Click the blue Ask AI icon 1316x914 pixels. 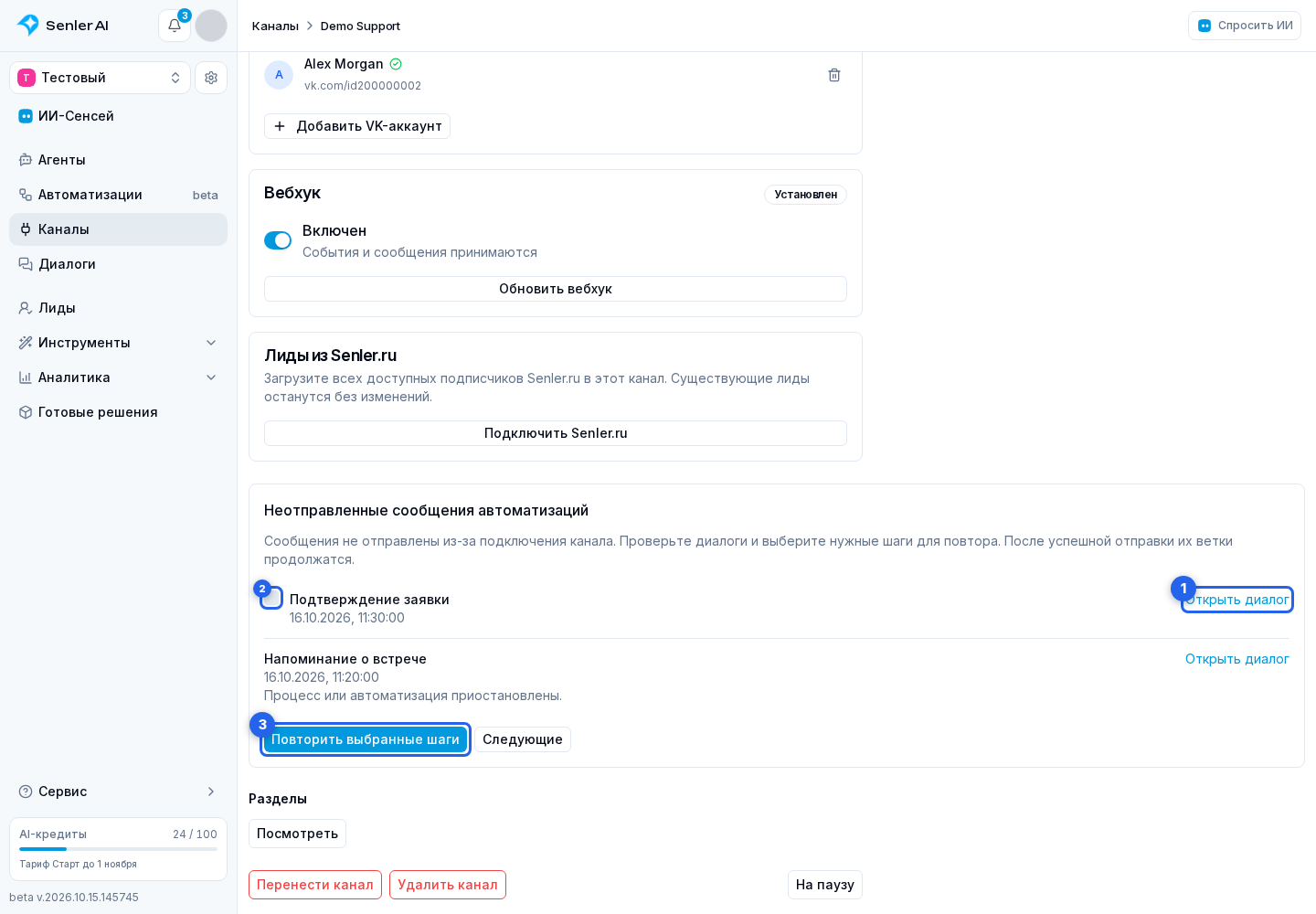coord(1205,26)
